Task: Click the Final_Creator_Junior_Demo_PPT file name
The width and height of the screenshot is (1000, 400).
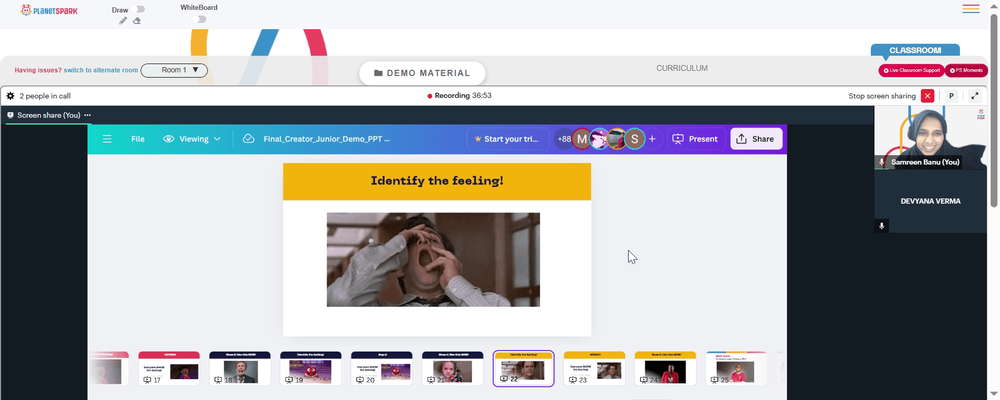Action: [x=327, y=139]
